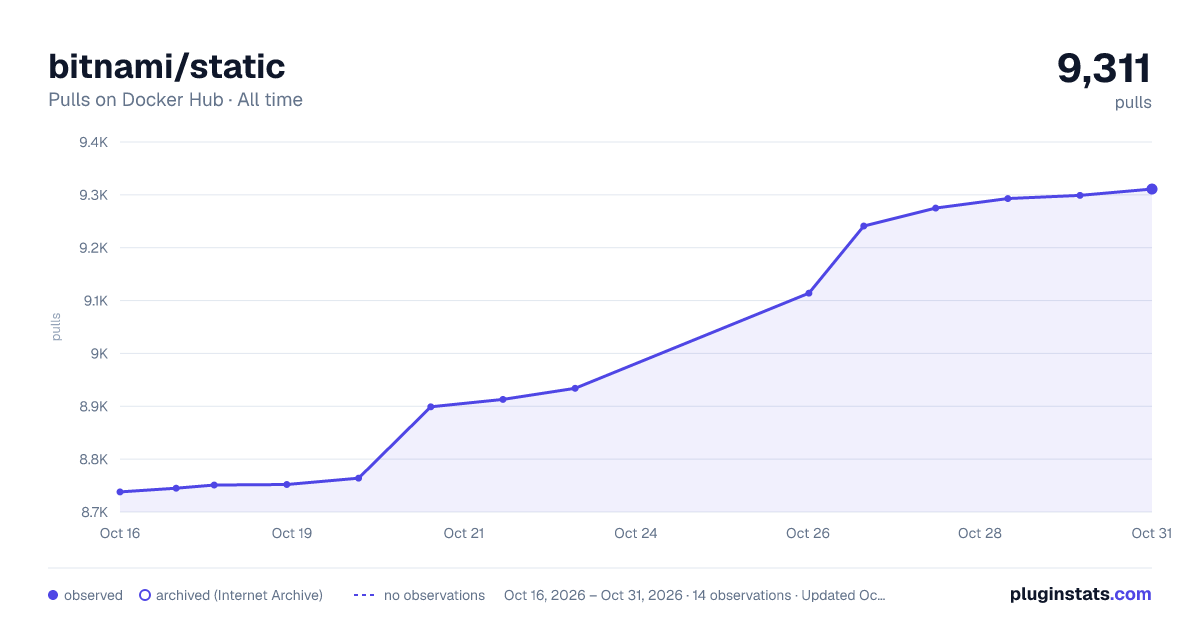Click the final Oct 31 data point
The height and width of the screenshot is (630, 1200).
coord(1152,189)
